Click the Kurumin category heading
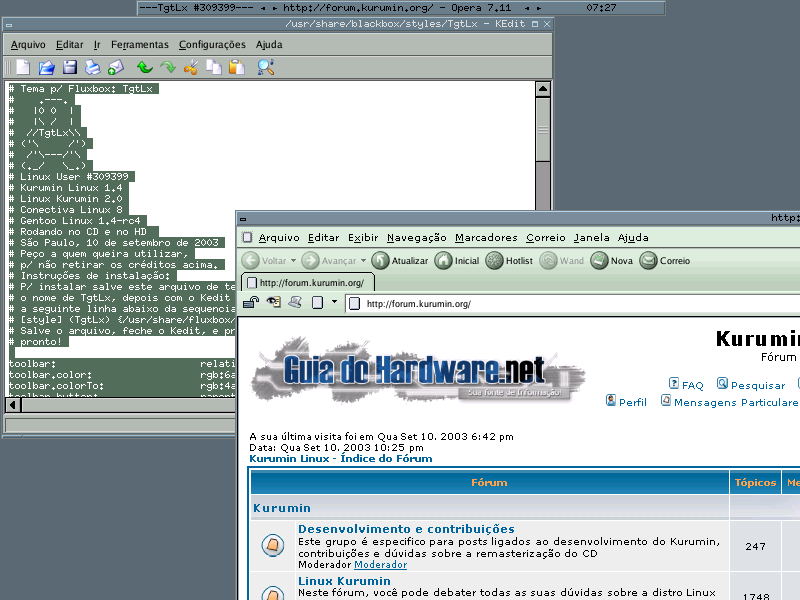The width and height of the screenshot is (800, 600). tap(282, 508)
